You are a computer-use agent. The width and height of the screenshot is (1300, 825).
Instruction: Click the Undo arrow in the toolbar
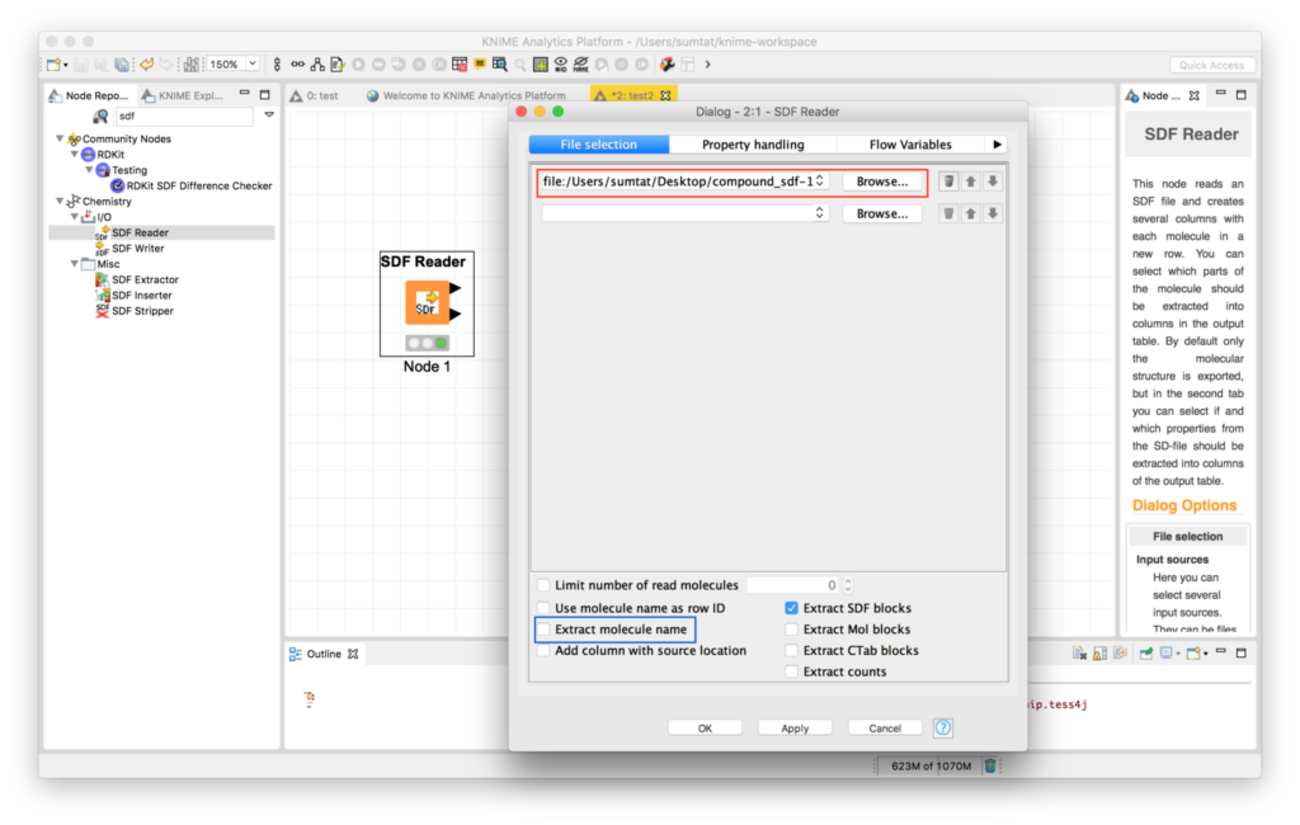coord(146,64)
